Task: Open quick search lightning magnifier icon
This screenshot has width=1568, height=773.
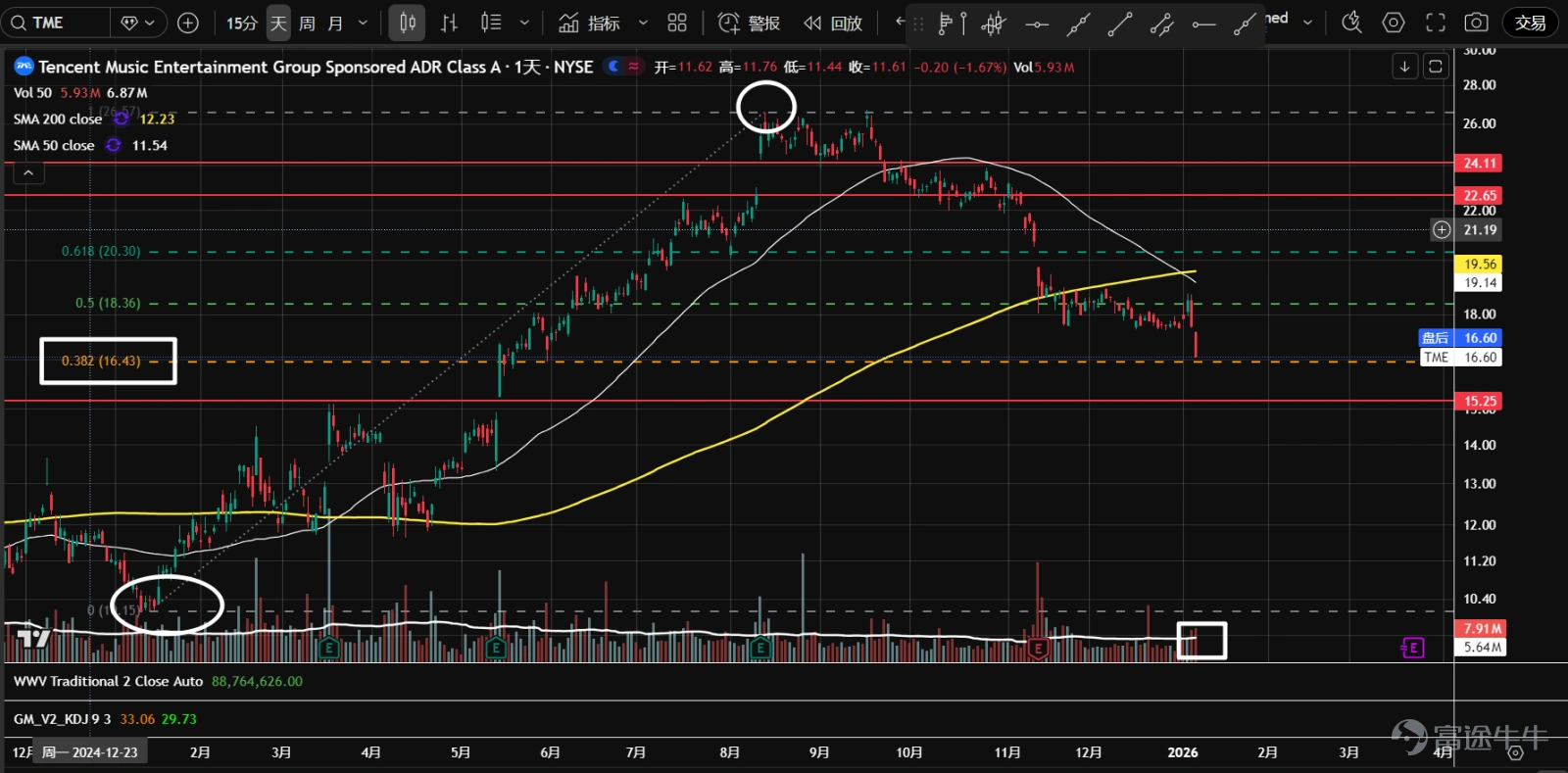Action: point(1351,23)
